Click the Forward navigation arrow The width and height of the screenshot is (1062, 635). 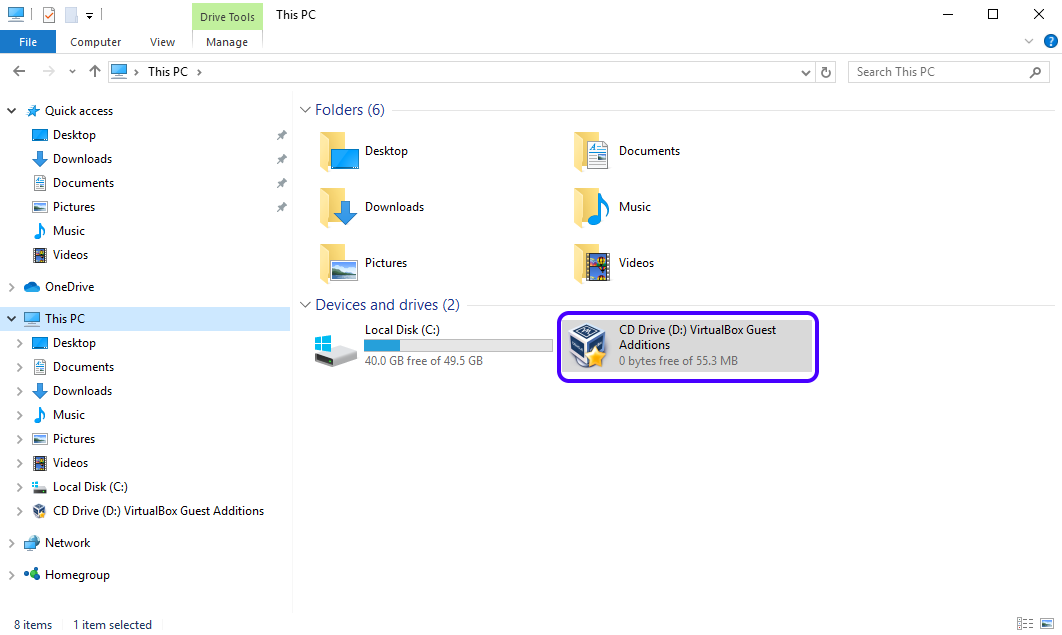click(x=48, y=71)
